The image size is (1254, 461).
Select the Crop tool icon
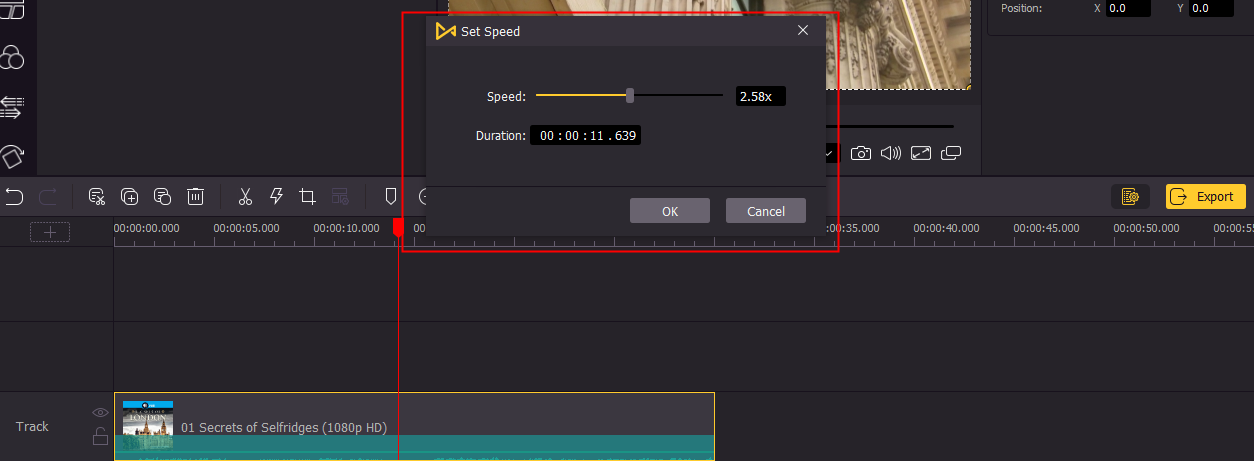coord(308,197)
